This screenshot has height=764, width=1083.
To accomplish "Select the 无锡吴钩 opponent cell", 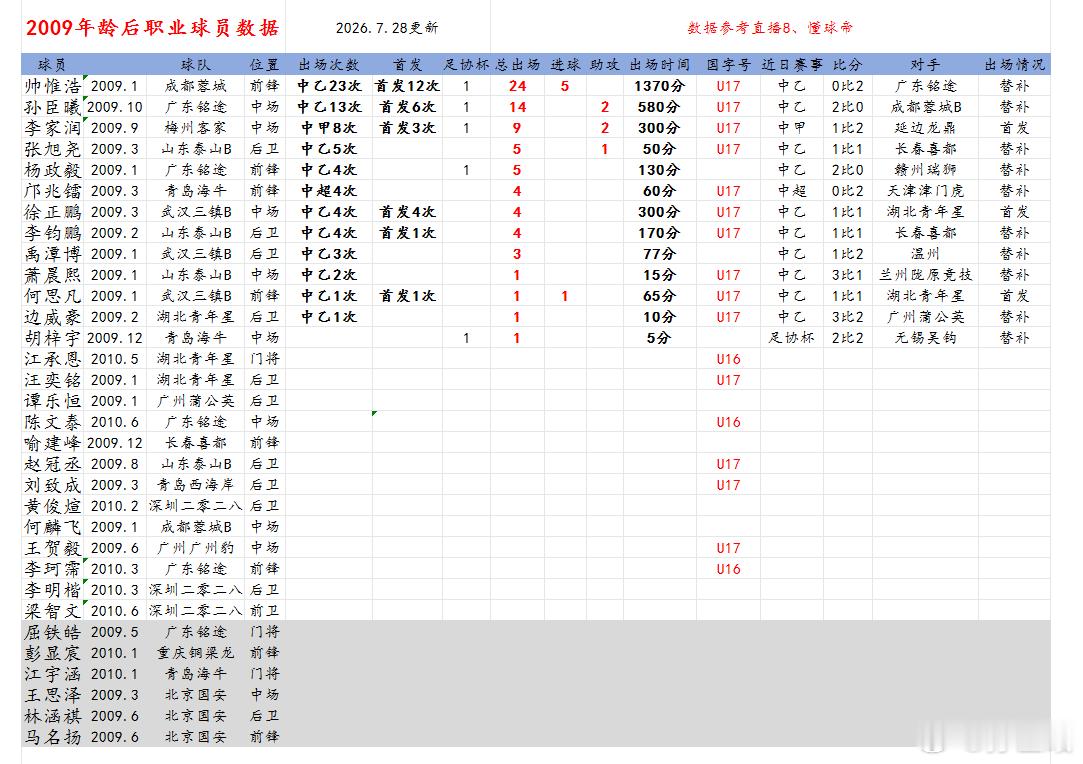I will (x=926, y=338).
